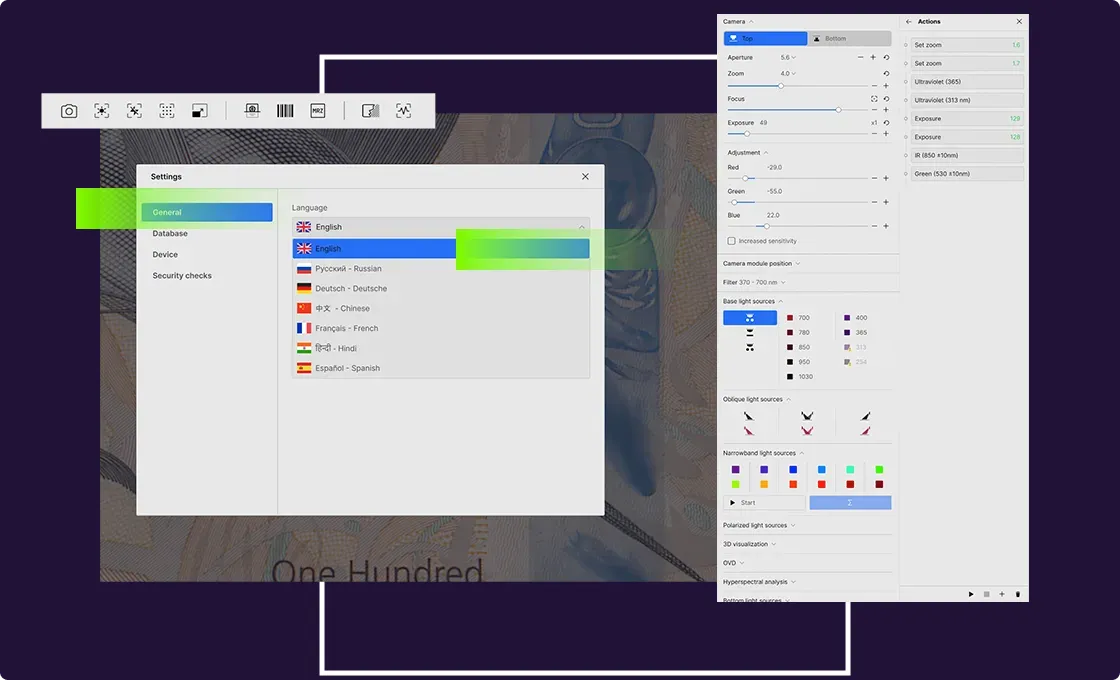Delete action using the trash icon
1120x680 pixels.
pyautogui.click(x=1018, y=594)
